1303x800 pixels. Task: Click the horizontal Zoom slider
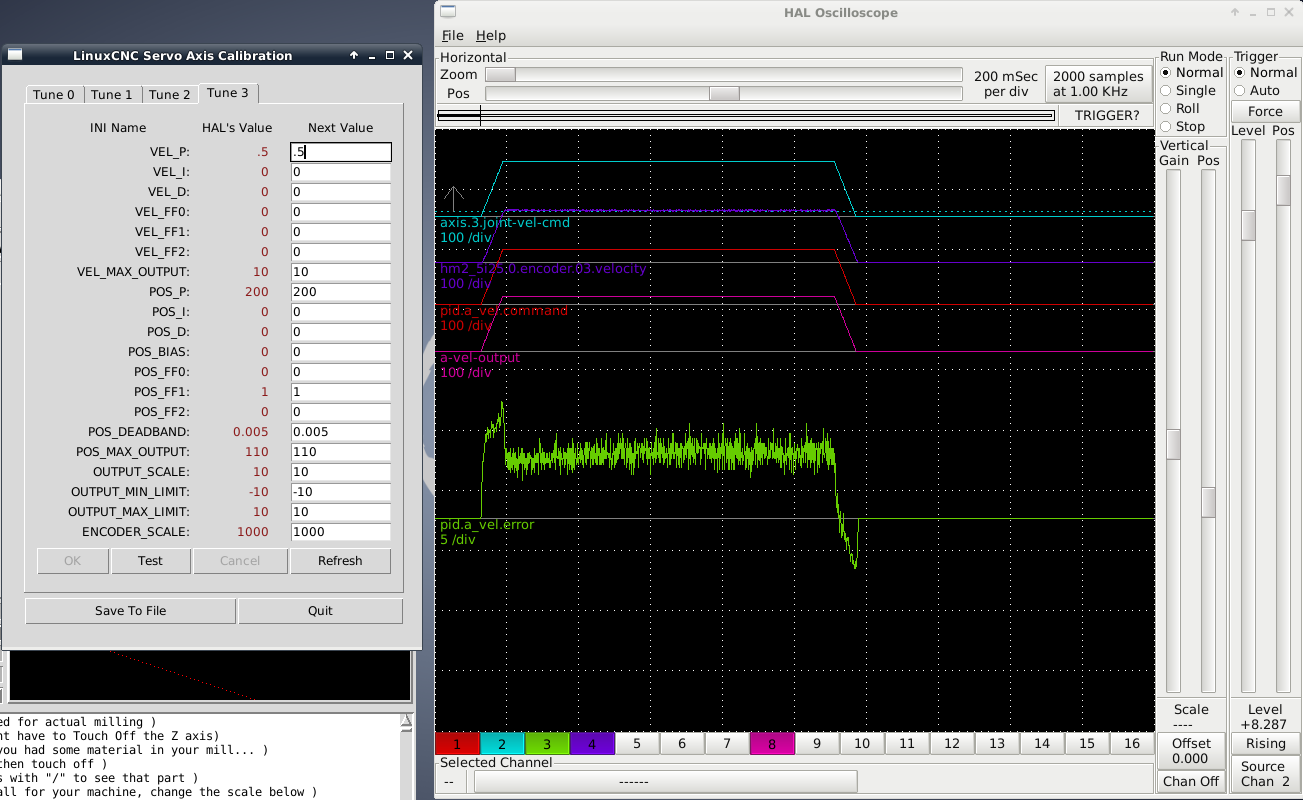coord(724,75)
